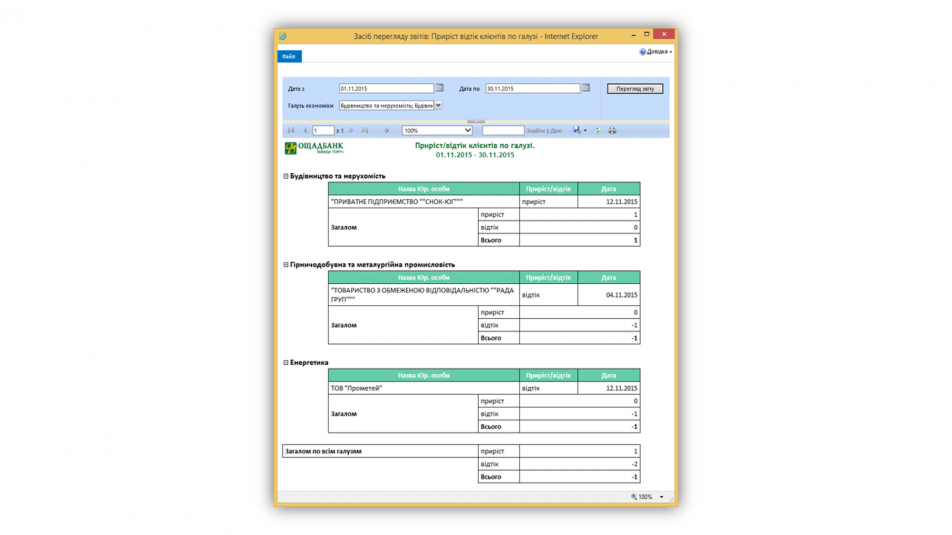Go to first page of report
Screen dimensions: 952x535
click(x=291, y=131)
